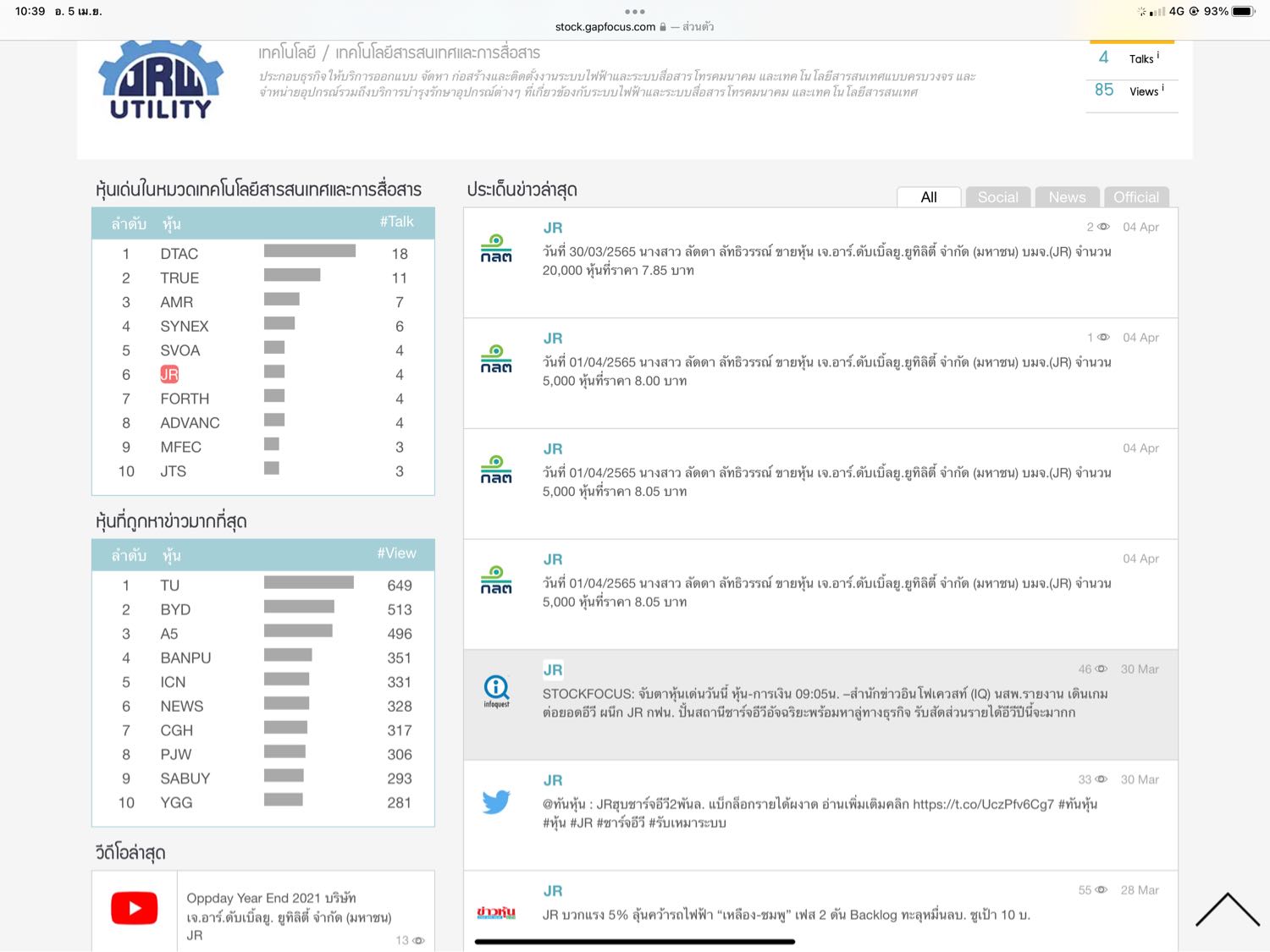
Task: Select SYNEX from the sector ranking list
Action: click(x=185, y=327)
